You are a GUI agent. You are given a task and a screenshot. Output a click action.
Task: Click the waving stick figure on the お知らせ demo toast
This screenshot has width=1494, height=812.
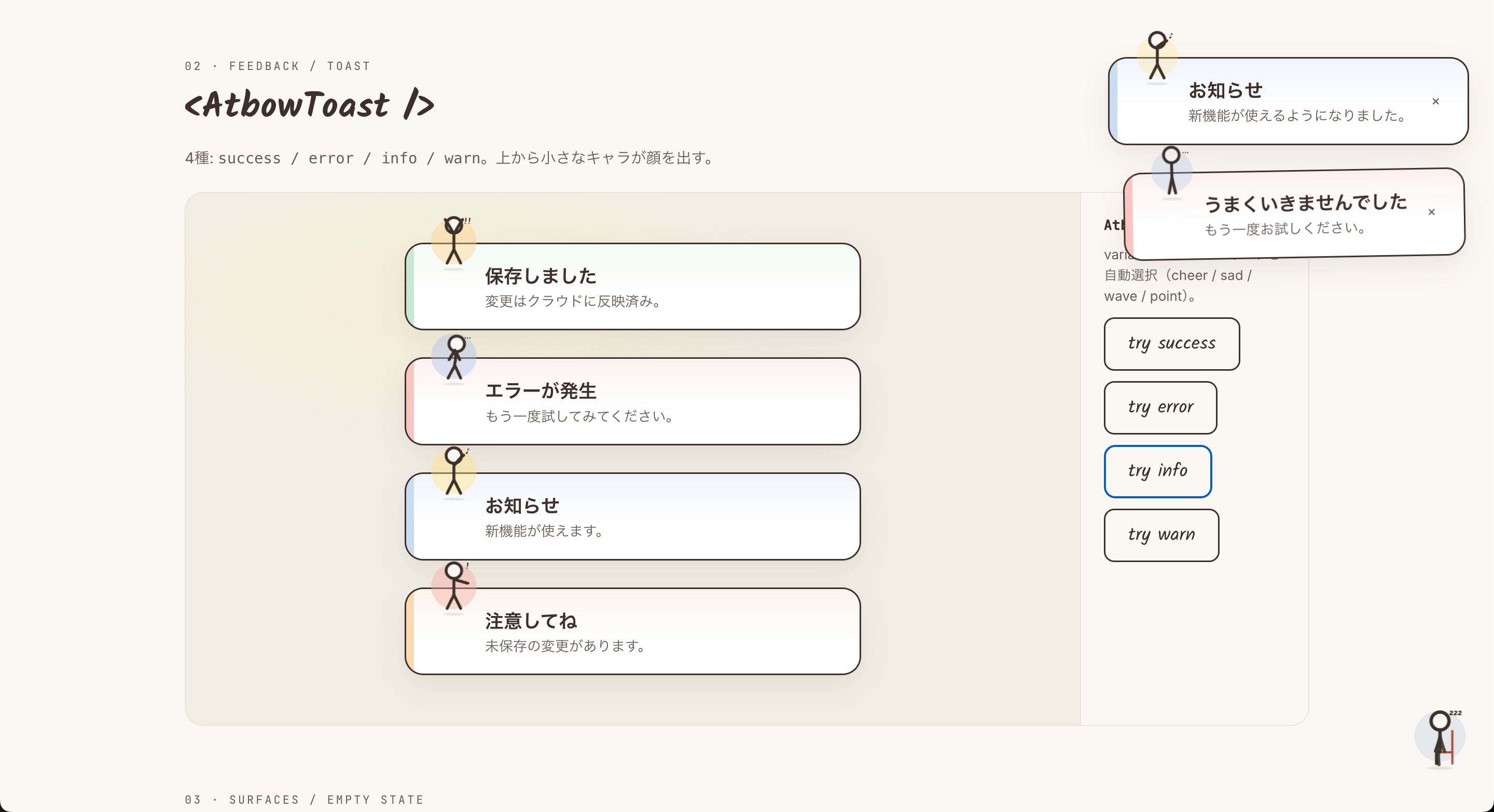click(453, 471)
